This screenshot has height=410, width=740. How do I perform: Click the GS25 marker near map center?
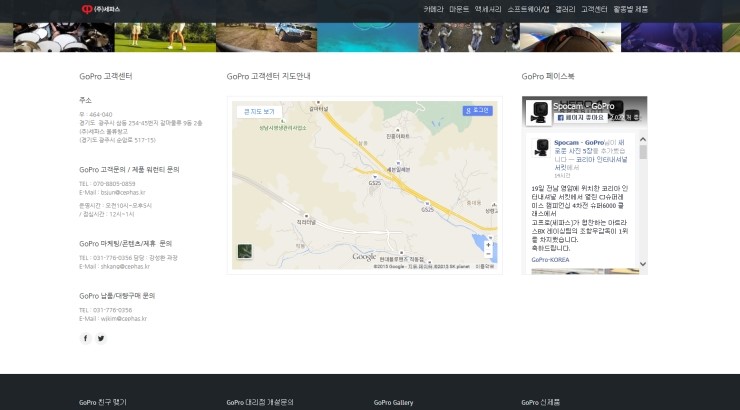click(x=375, y=177)
